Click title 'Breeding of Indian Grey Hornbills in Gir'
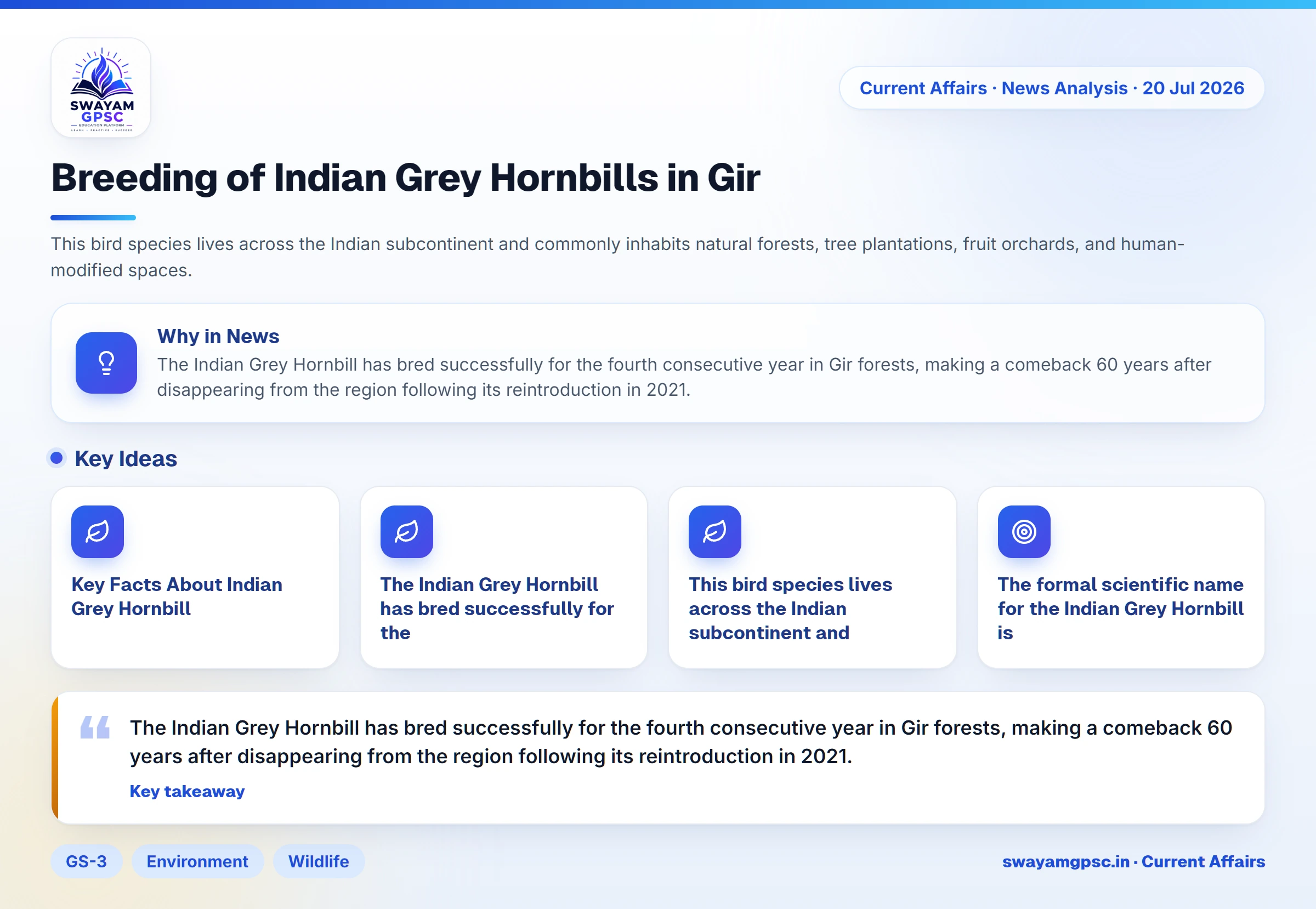The height and width of the screenshot is (909, 1316). pos(406,178)
